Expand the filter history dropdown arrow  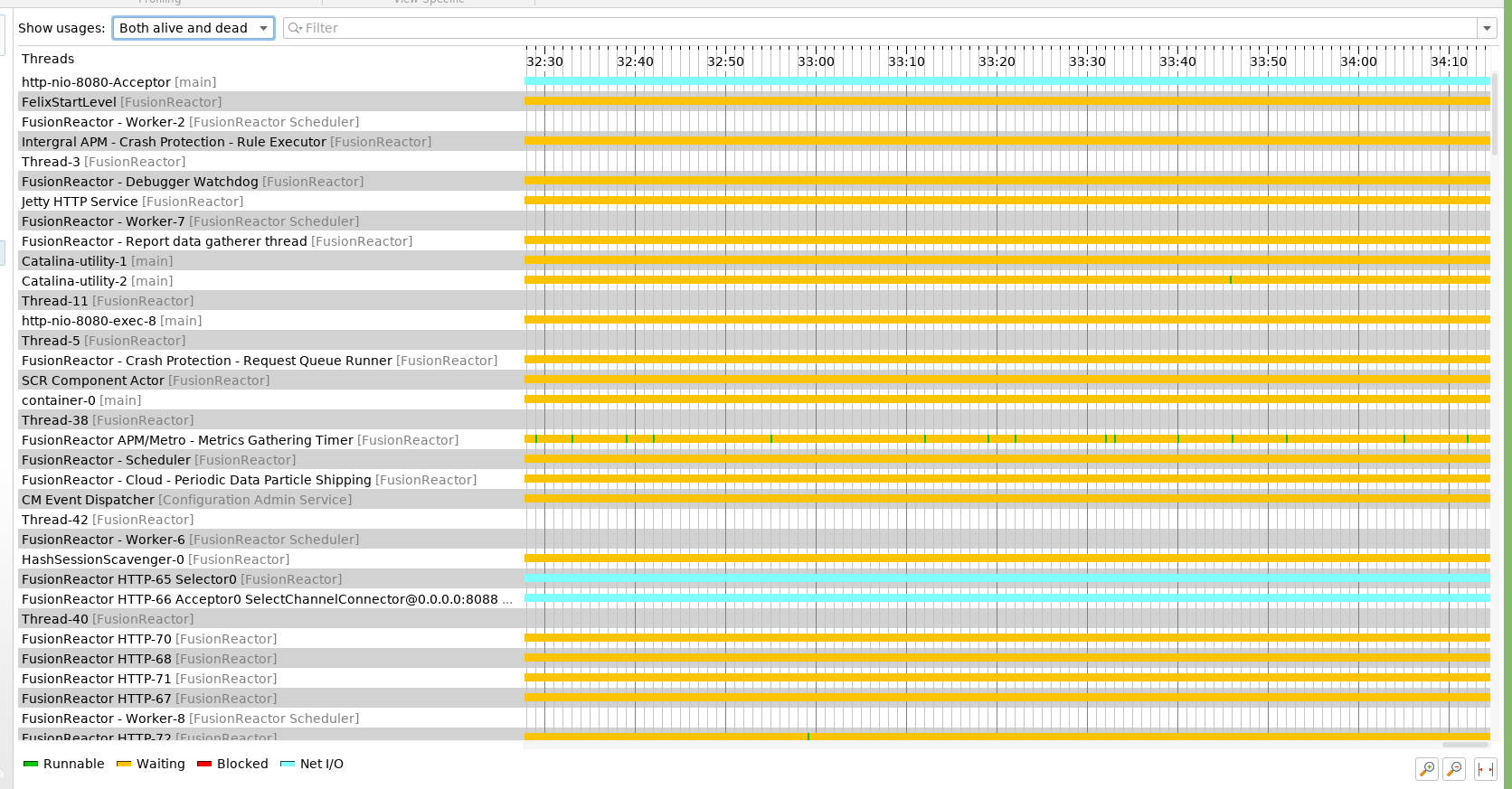click(1487, 28)
